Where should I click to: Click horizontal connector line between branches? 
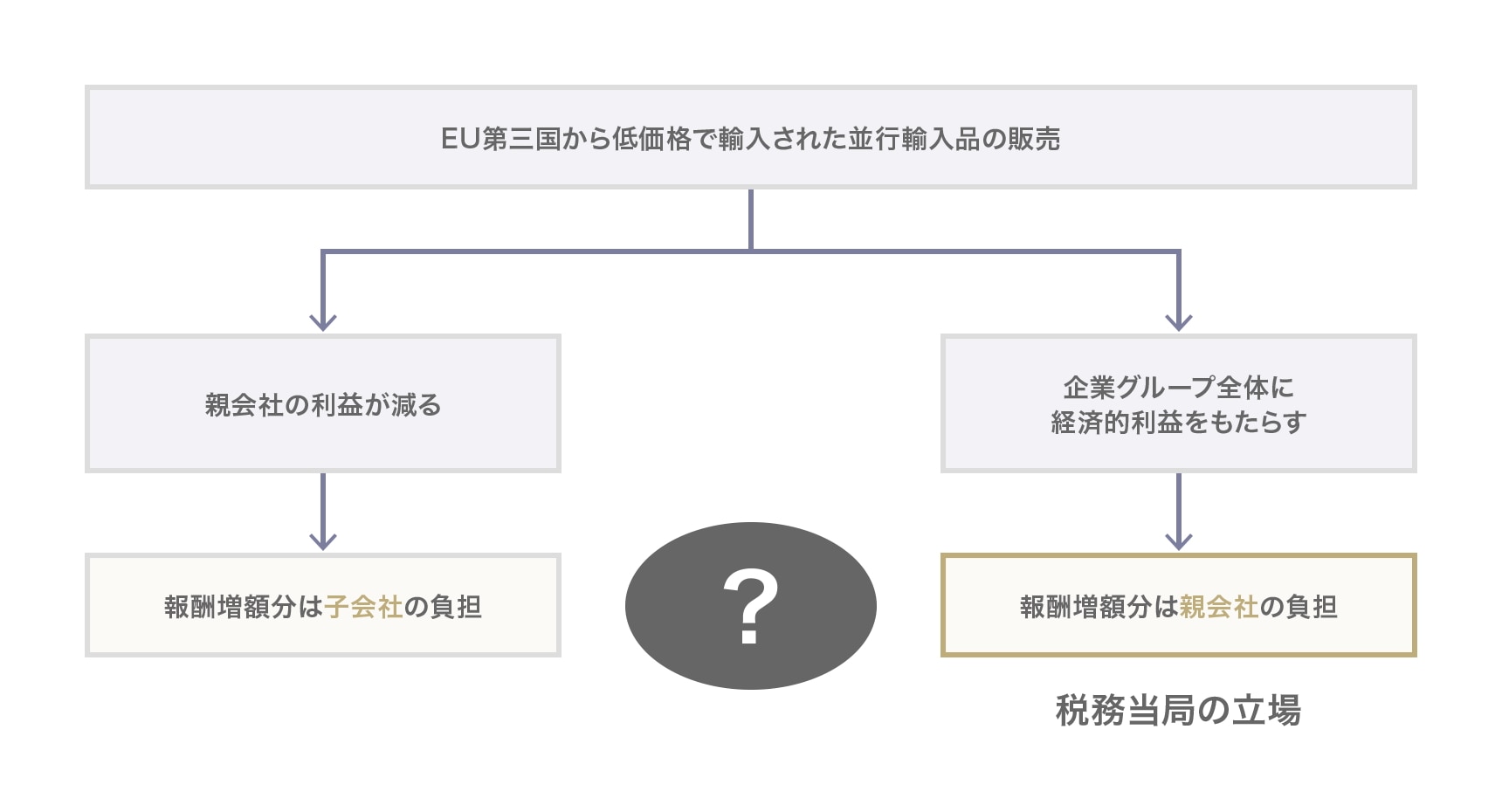[x=751, y=251]
